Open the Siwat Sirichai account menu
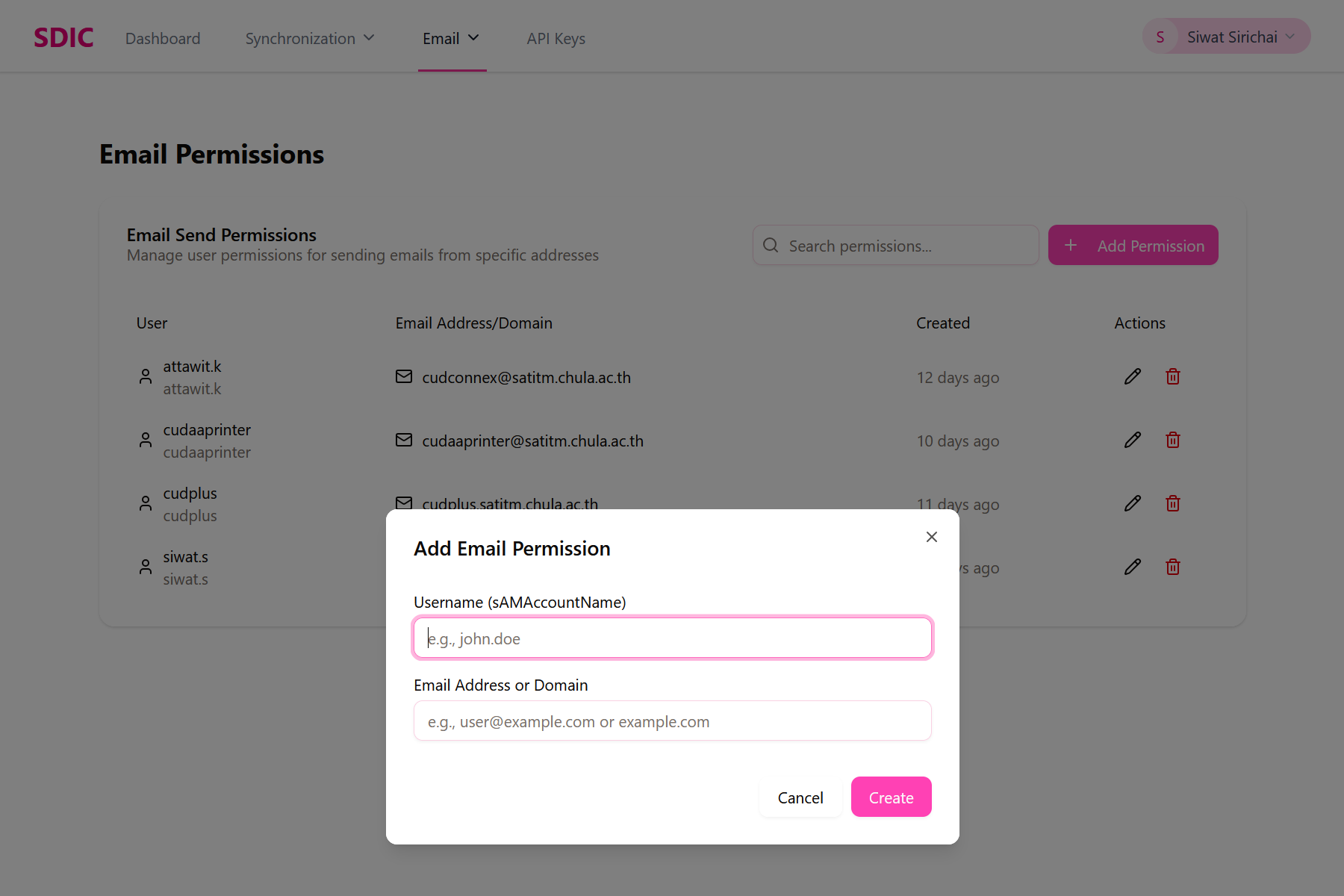The width and height of the screenshot is (1344, 896). [1226, 37]
